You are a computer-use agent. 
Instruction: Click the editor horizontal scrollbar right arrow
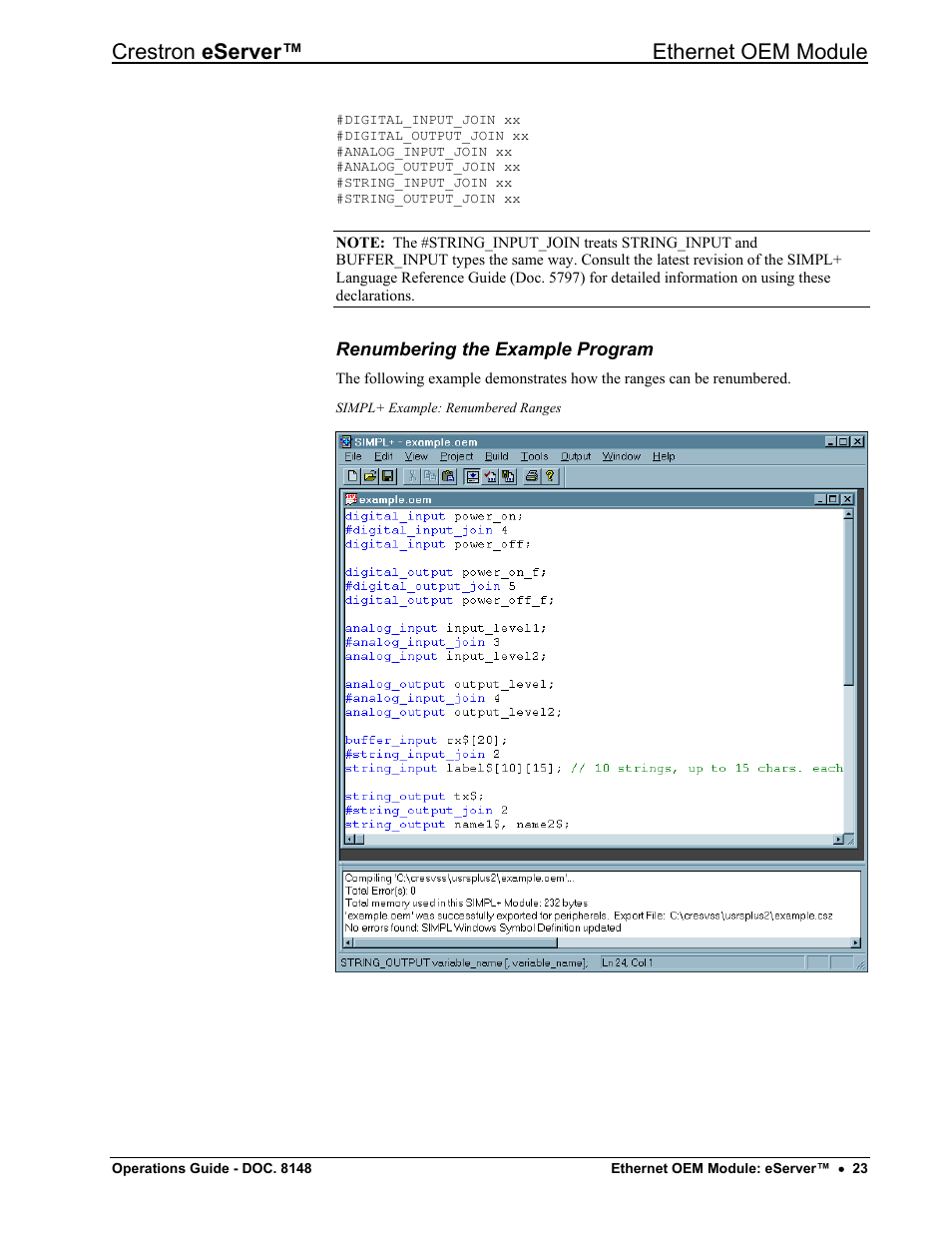(x=838, y=840)
